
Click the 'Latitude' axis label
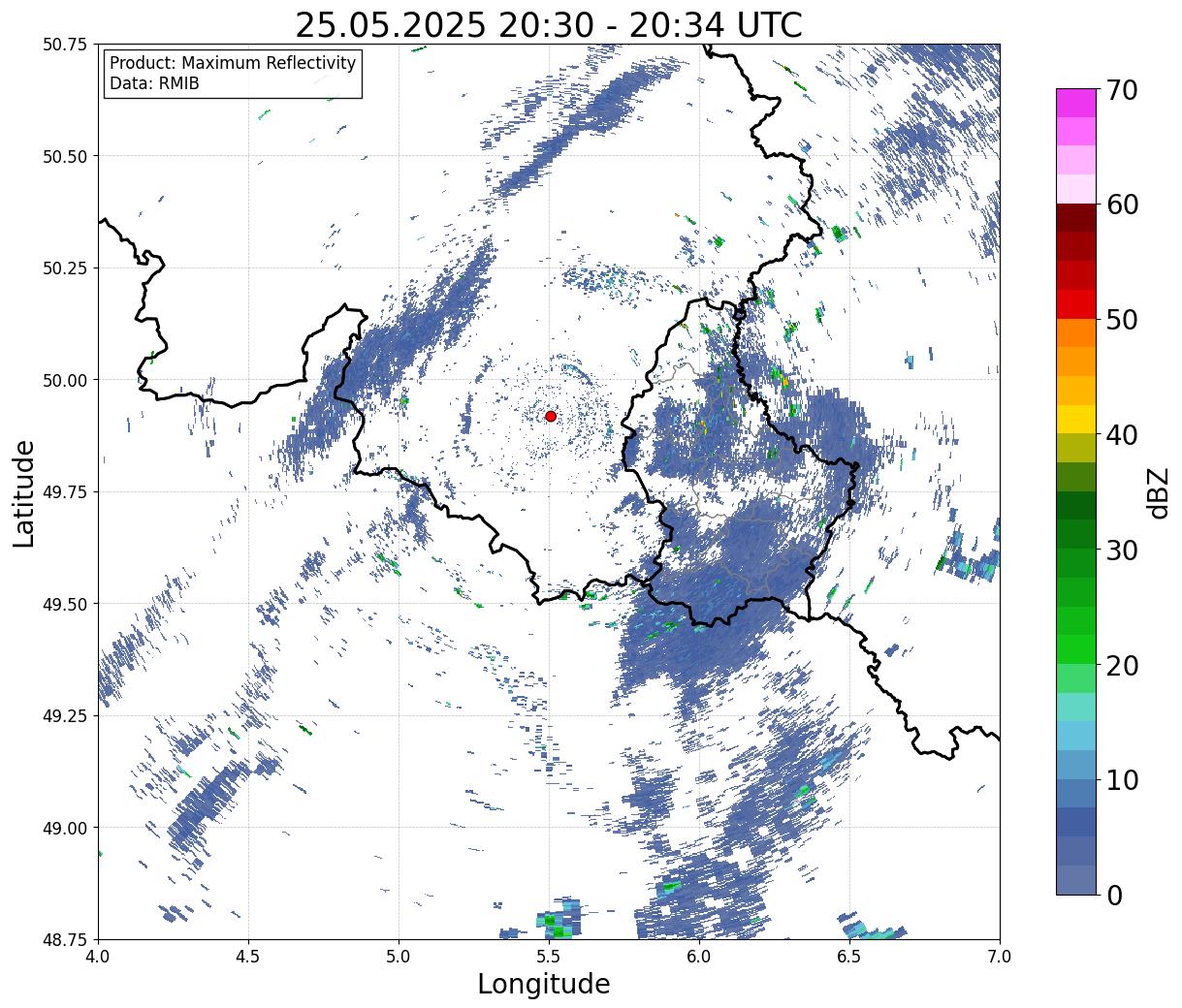24,492
